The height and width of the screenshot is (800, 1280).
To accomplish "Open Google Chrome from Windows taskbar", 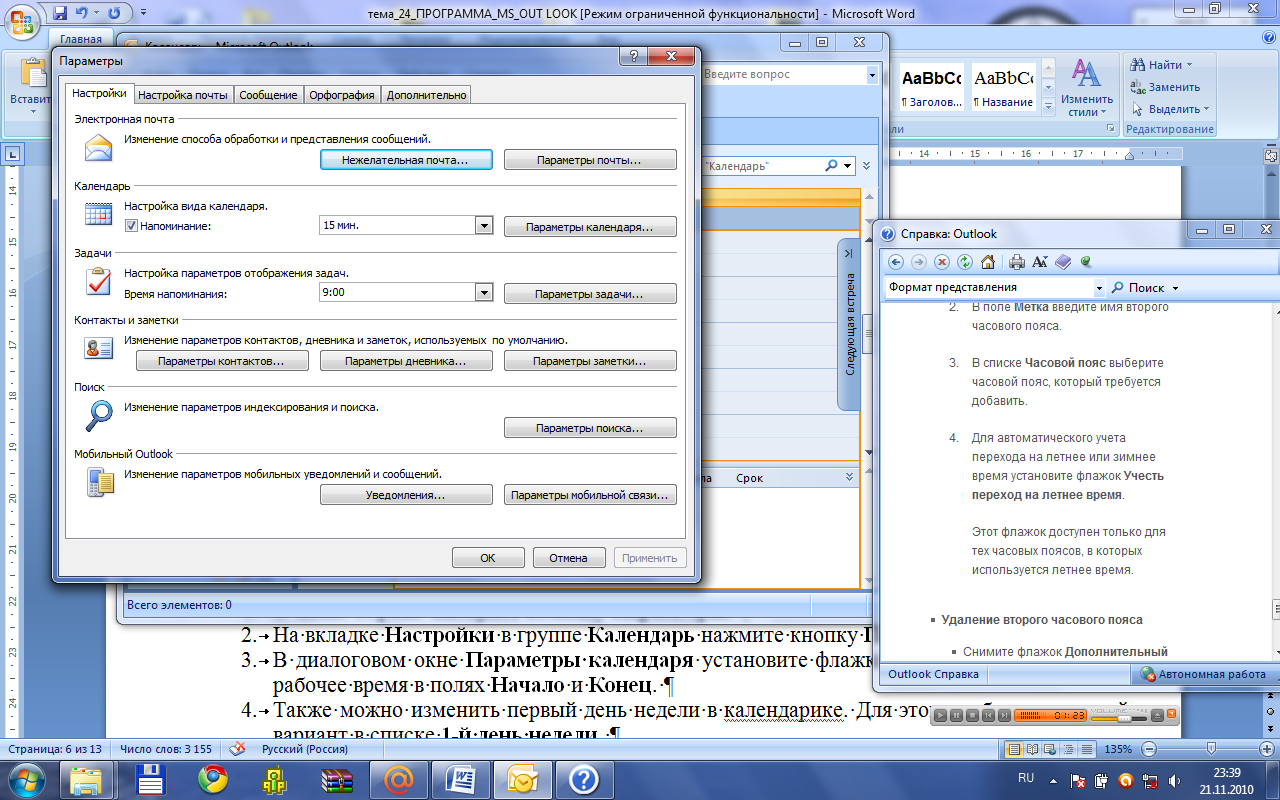I will pyautogui.click(x=212, y=779).
